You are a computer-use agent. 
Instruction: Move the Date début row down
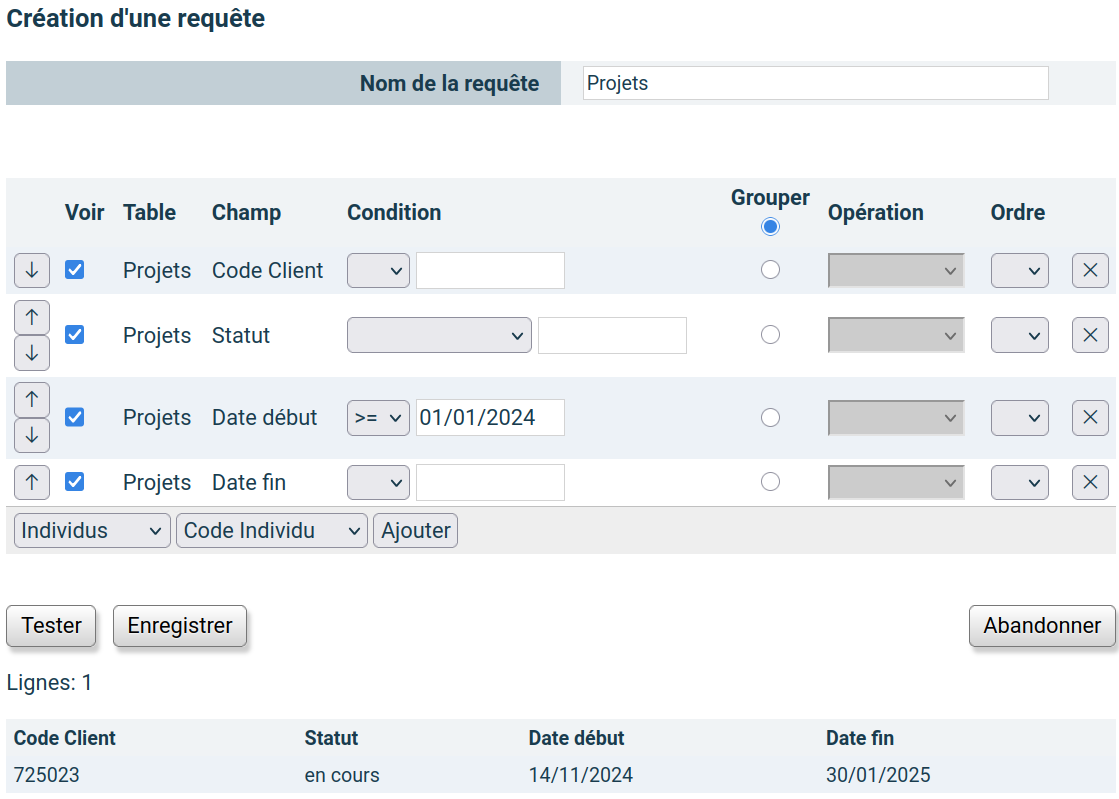click(31, 435)
